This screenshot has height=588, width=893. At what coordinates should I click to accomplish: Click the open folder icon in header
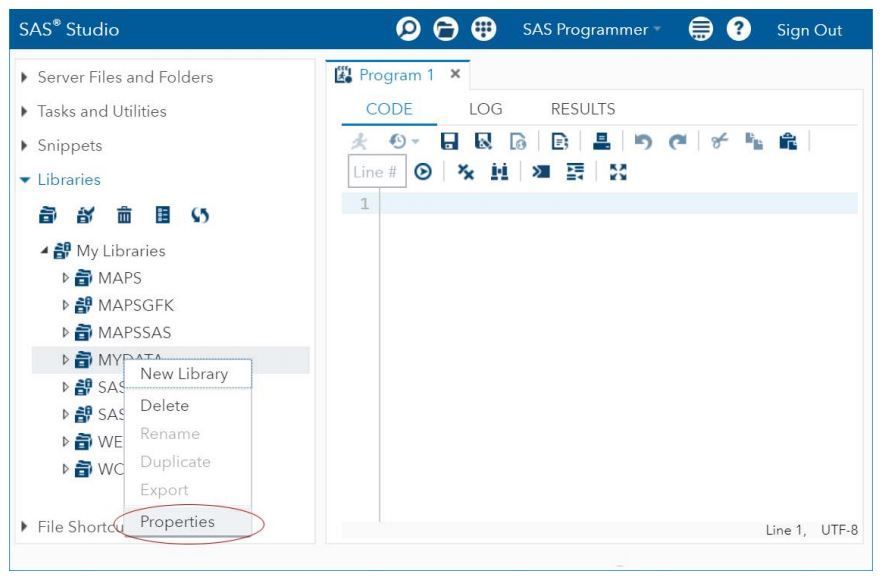tap(445, 29)
